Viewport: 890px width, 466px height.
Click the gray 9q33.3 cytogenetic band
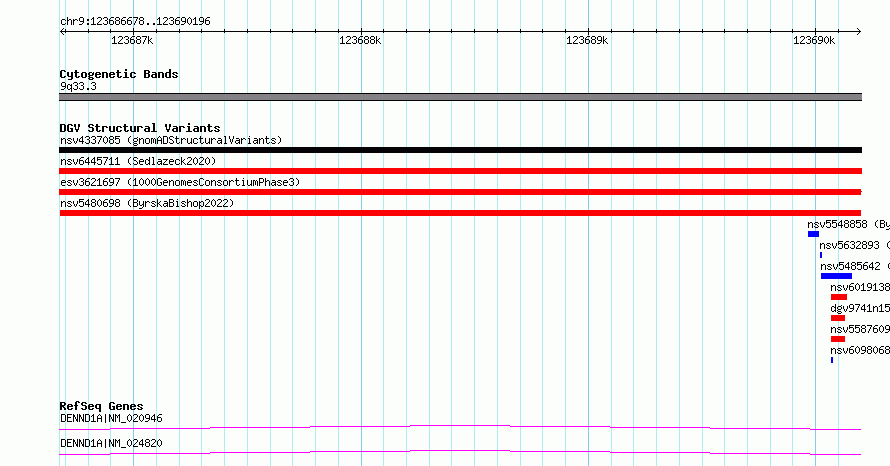coord(460,97)
